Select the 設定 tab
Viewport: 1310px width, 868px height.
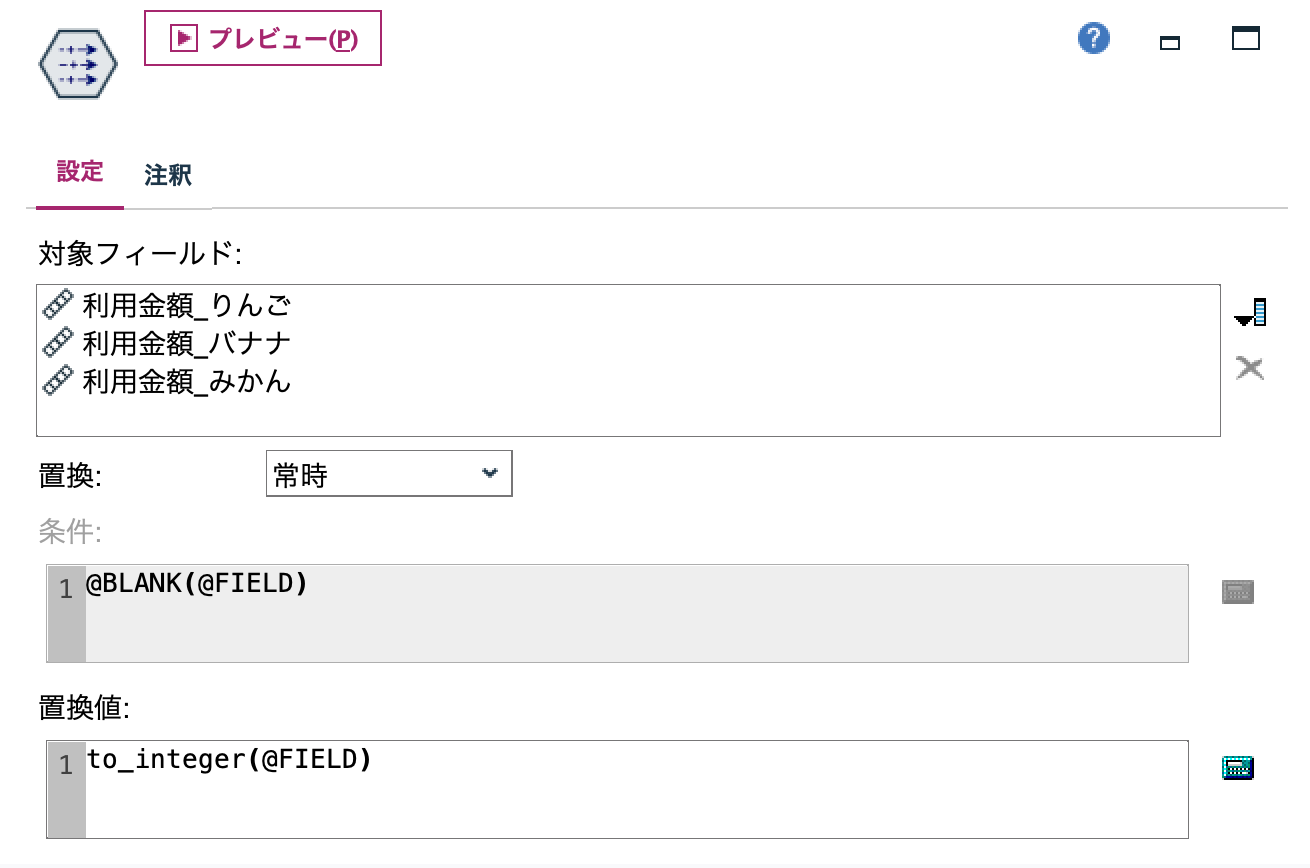pos(79,172)
